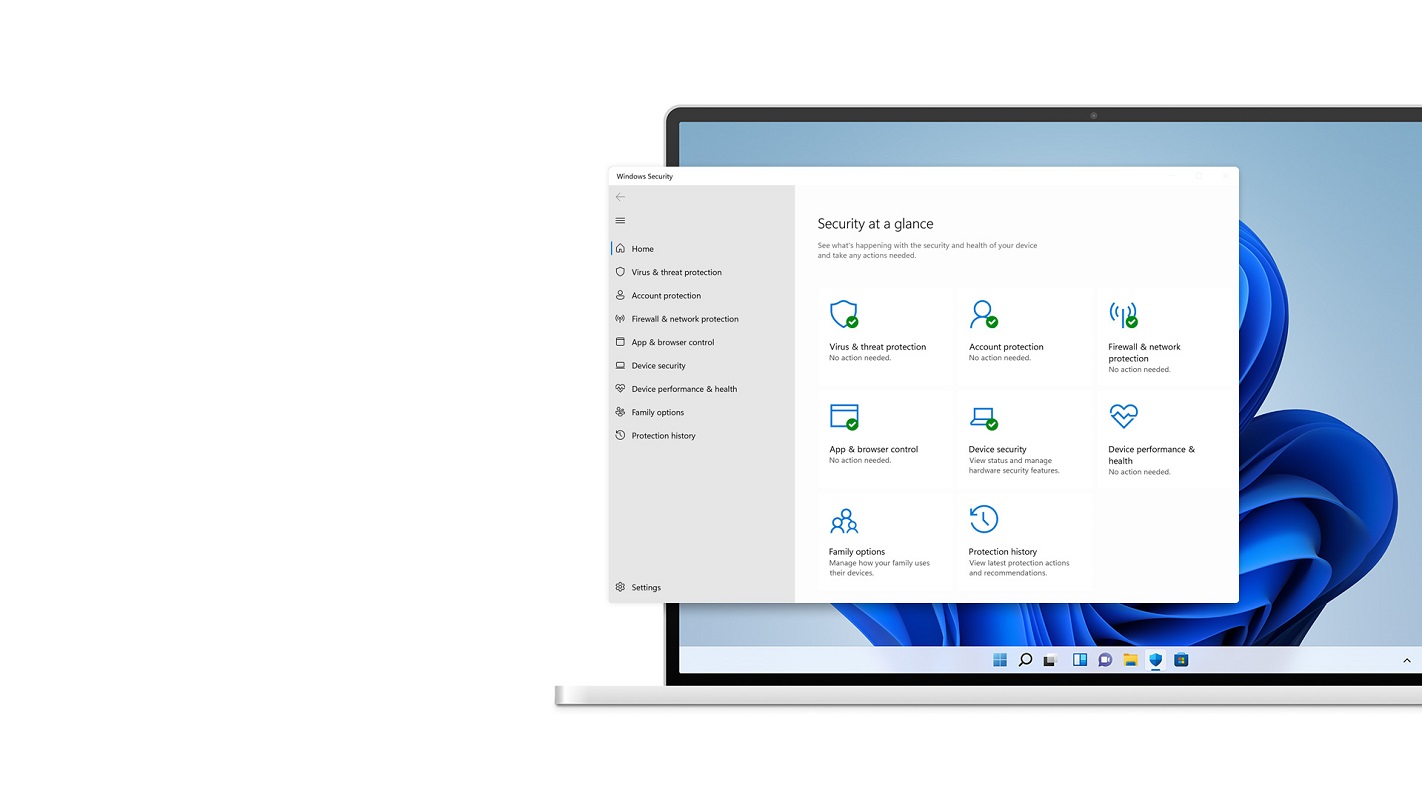Select Account protection in the sidebar
1422x800 pixels.
click(666, 296)
